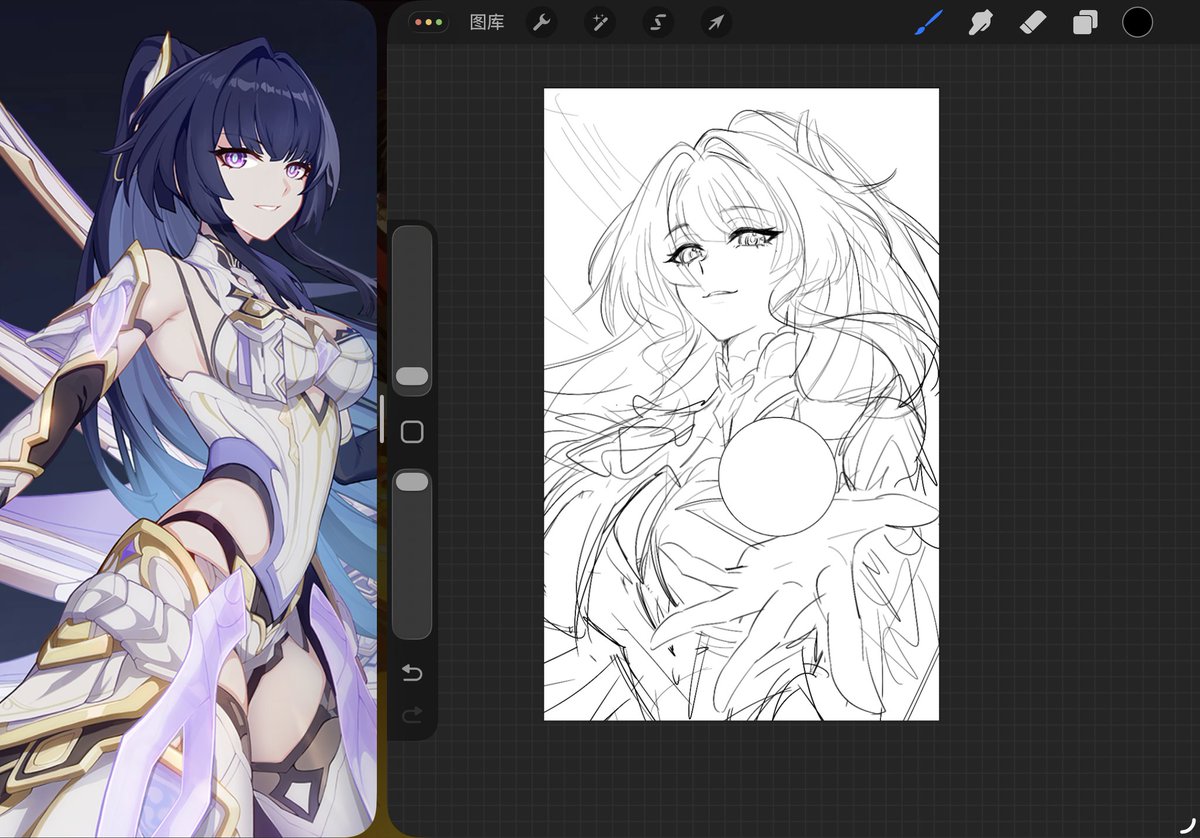This screenshot has width=1200, height=838.
Task: Tap the square modify button in sidebar
Action: (412, 432)
